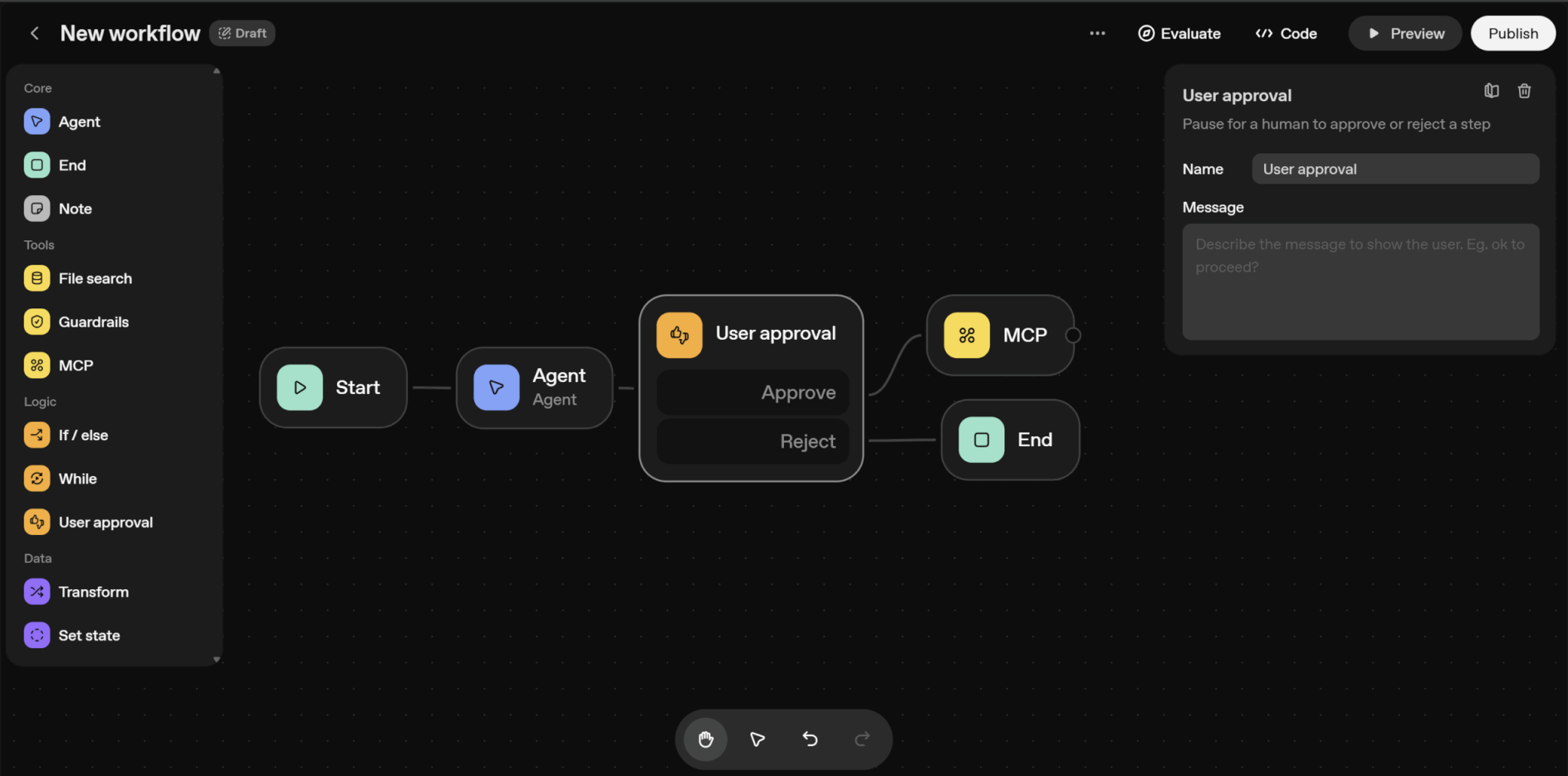Click the Guardrails icon in sidebar
The width and height of the screenshot is (1568, 776).
[37, 322]
